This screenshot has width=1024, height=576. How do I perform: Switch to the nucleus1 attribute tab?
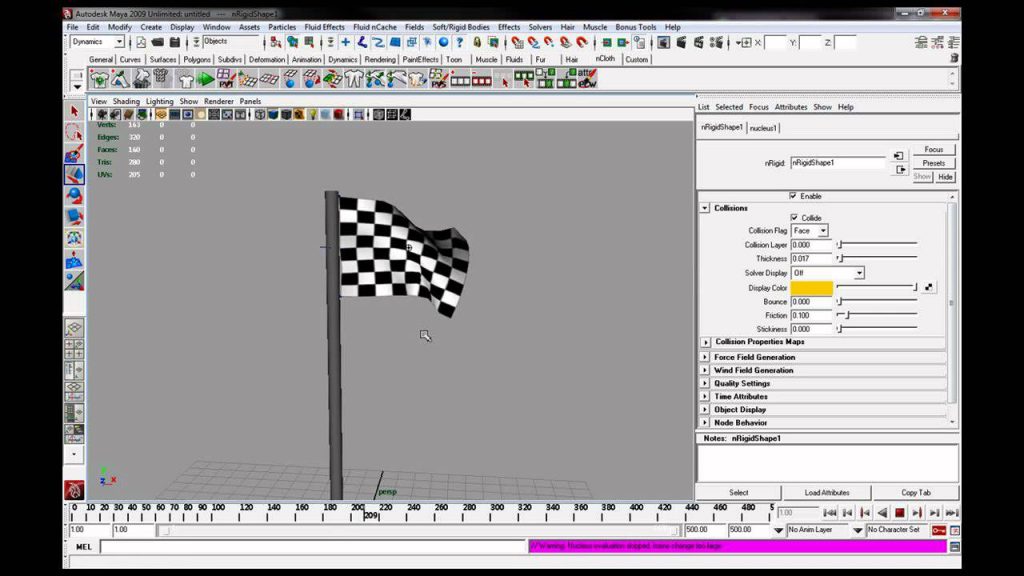[x=763, y=128]
